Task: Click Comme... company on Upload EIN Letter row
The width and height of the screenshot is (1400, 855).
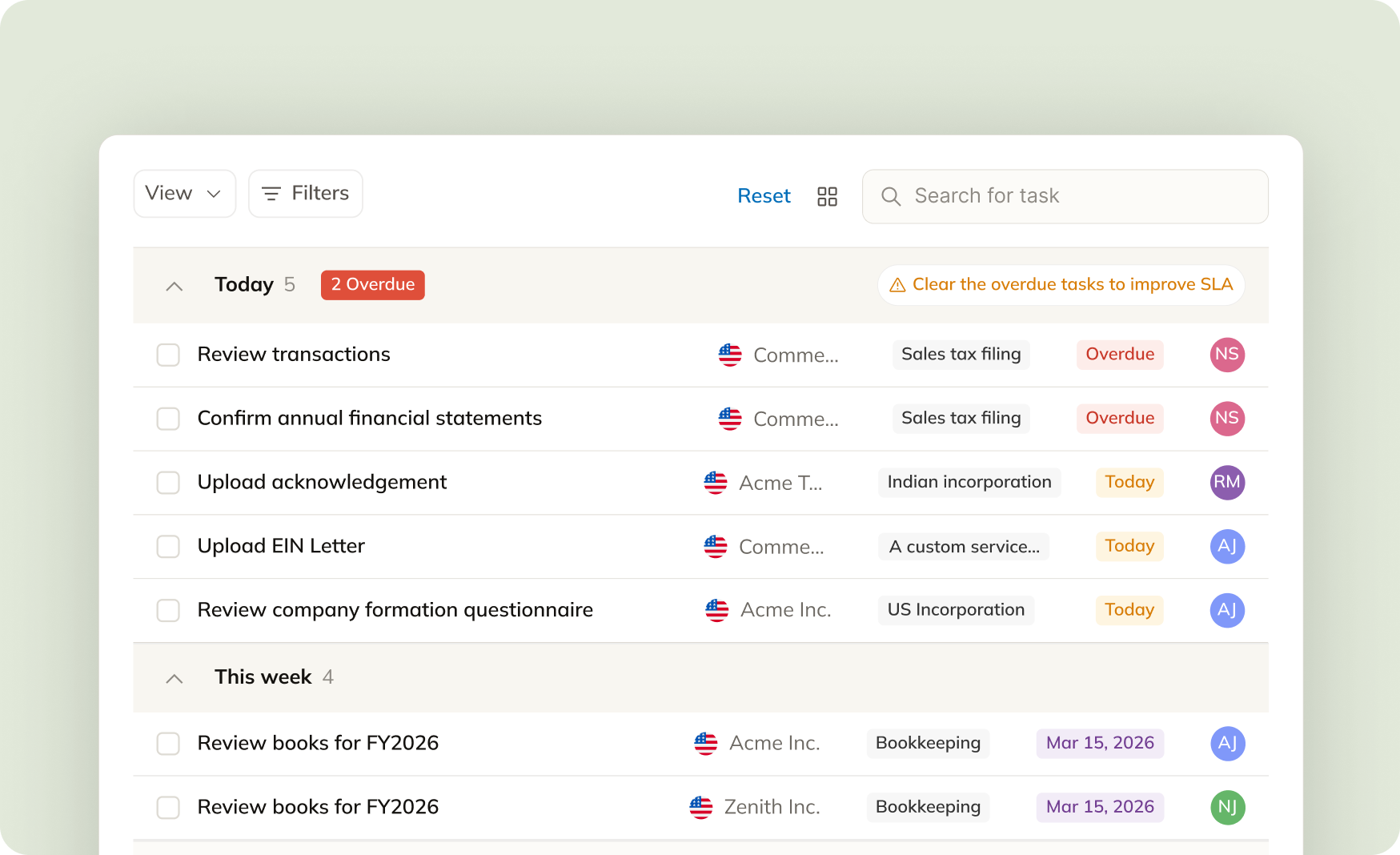Action: [781, 548]
